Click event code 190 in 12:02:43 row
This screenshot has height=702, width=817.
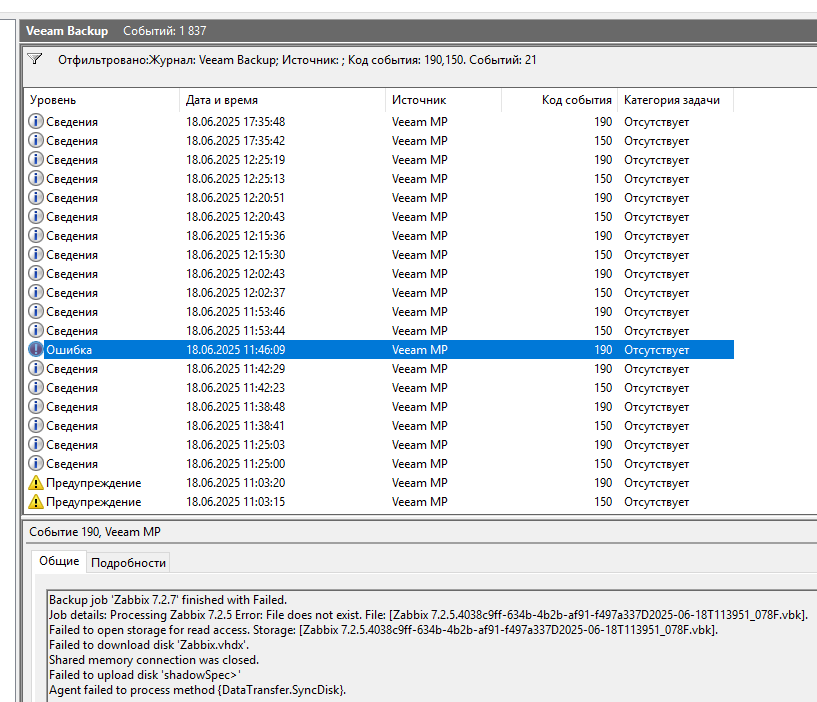click(603, 274)
